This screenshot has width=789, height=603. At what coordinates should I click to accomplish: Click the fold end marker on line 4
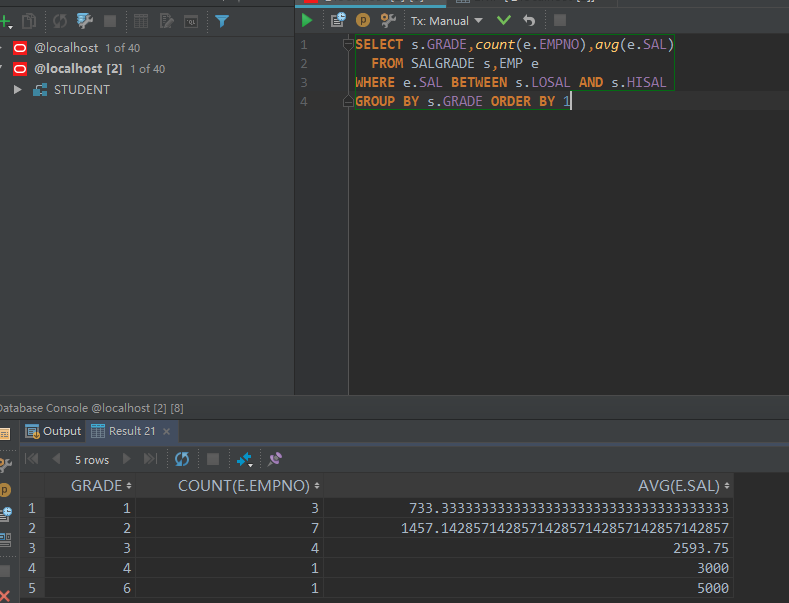pos(348,102)
